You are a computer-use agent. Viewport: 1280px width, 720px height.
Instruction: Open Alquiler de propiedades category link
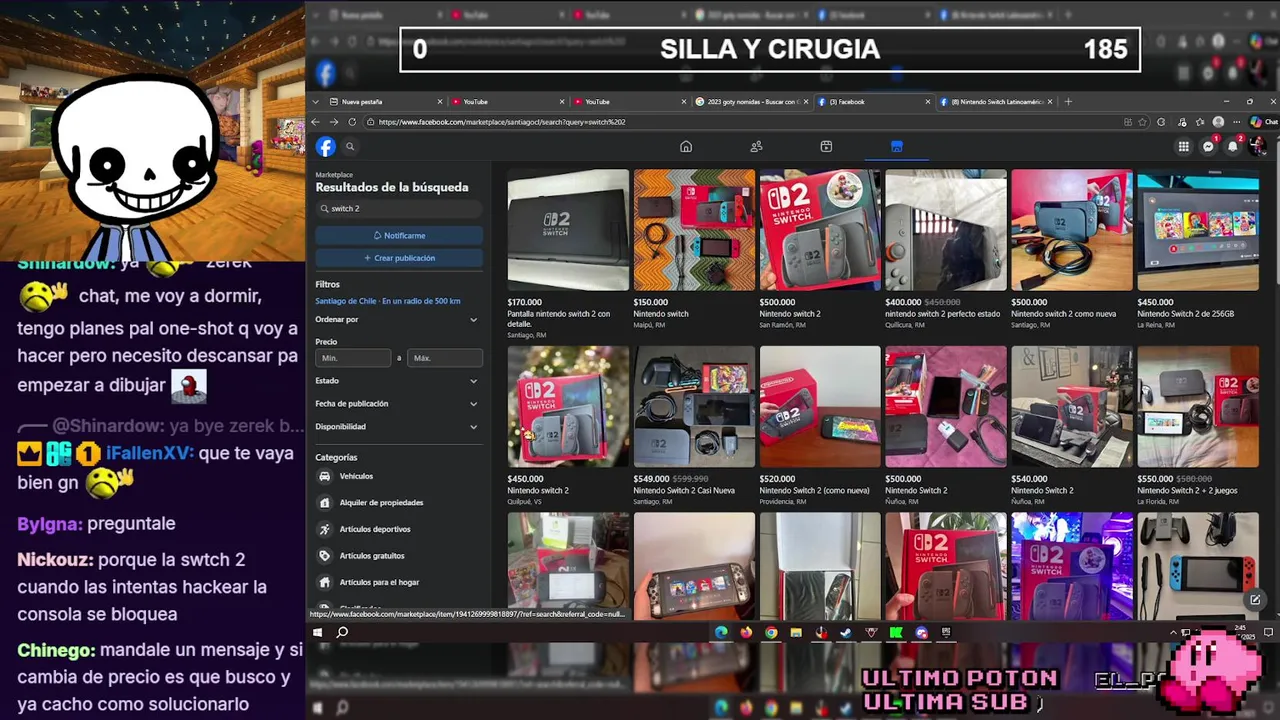pyautogui.click(x=381, y=503)
